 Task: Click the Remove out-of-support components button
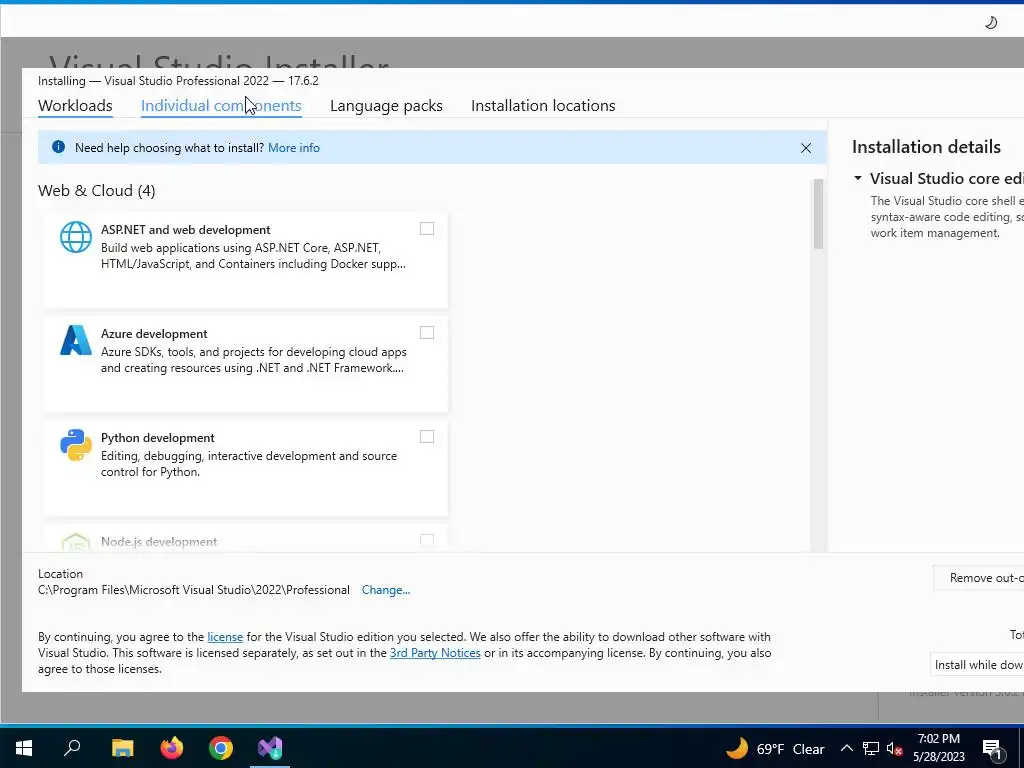tap(979, 577)
